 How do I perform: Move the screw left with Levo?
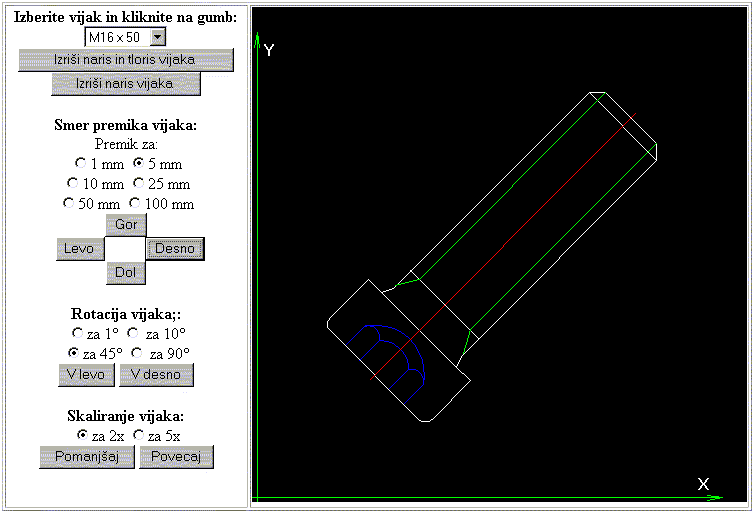click(80, 249)
